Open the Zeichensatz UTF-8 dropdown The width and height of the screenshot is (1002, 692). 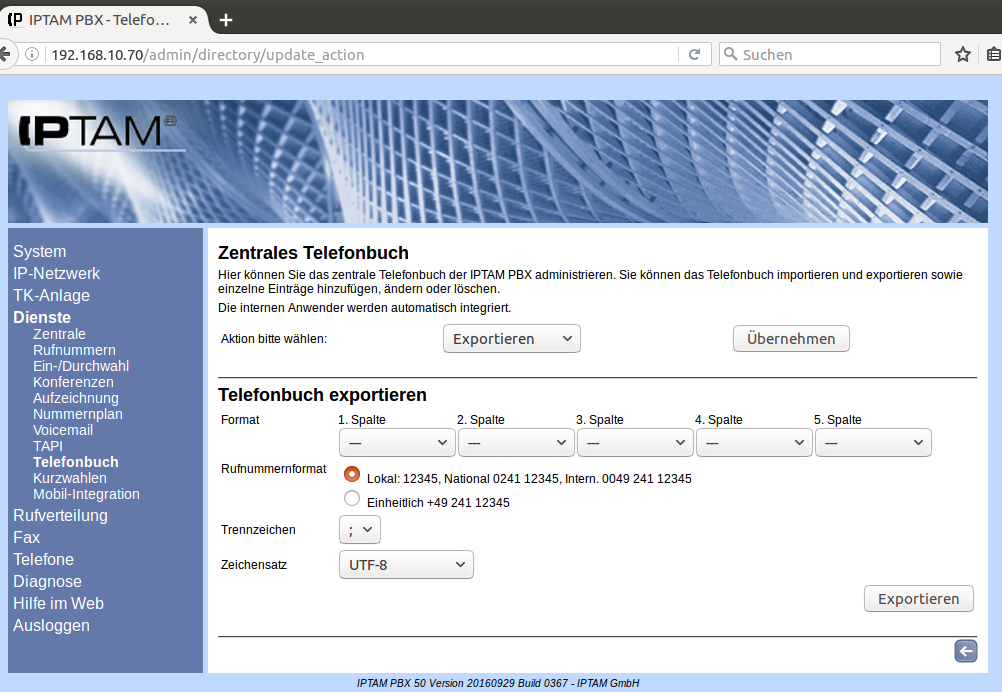click(x=406, y=565)
